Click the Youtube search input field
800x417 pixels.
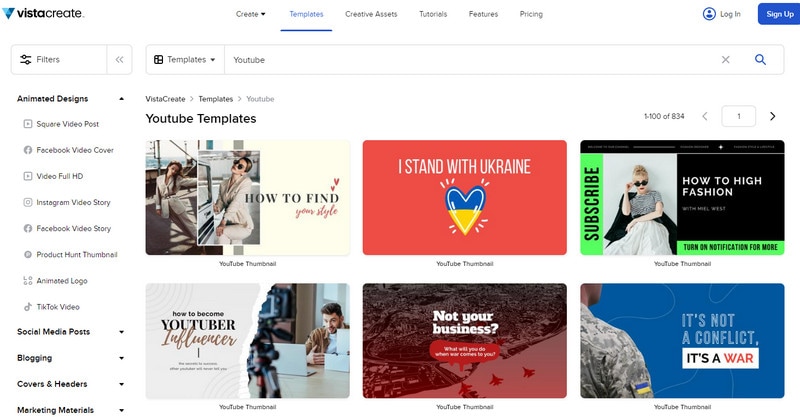coord(469,60)
